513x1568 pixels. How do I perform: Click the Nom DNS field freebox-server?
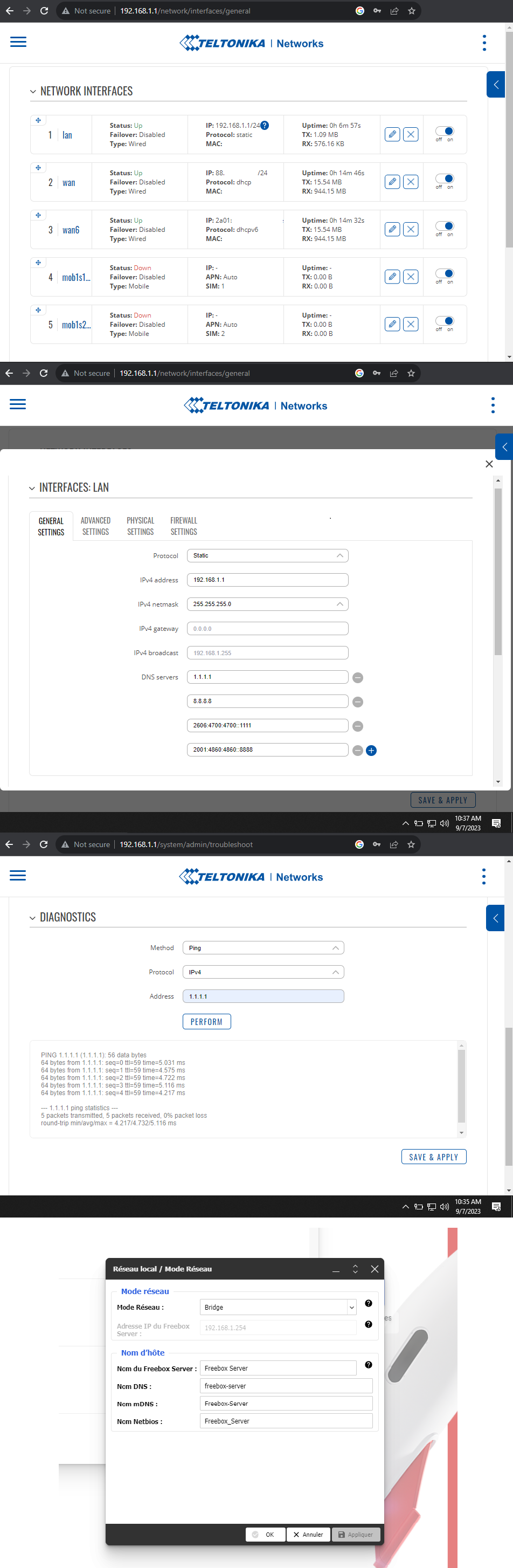pyautogui.click(x=286, y=1386)
